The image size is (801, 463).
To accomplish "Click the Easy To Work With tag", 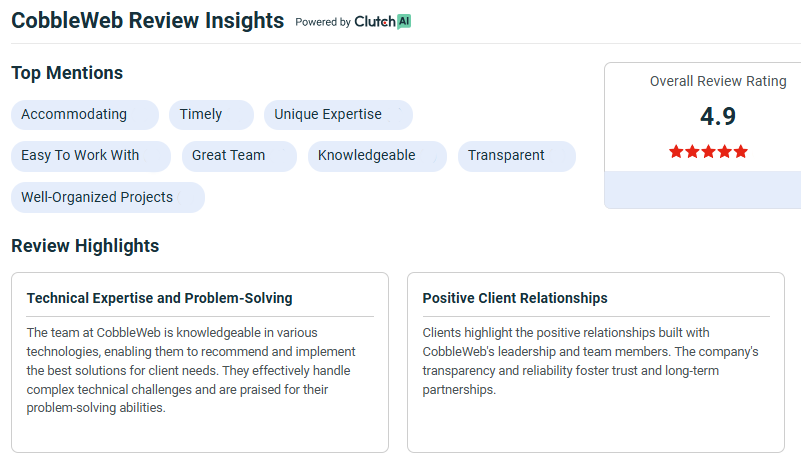I will tap(91, 156).
